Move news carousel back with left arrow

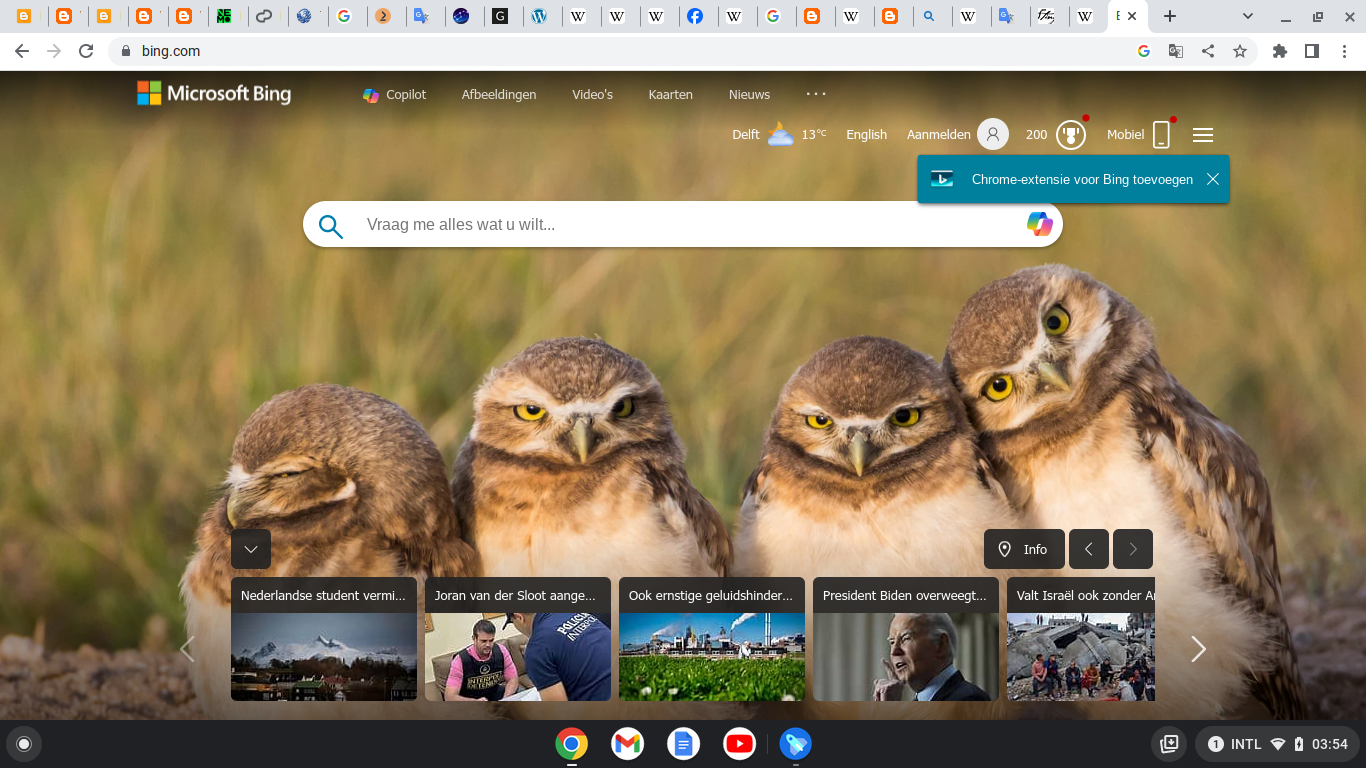click(x=187, y=649)
